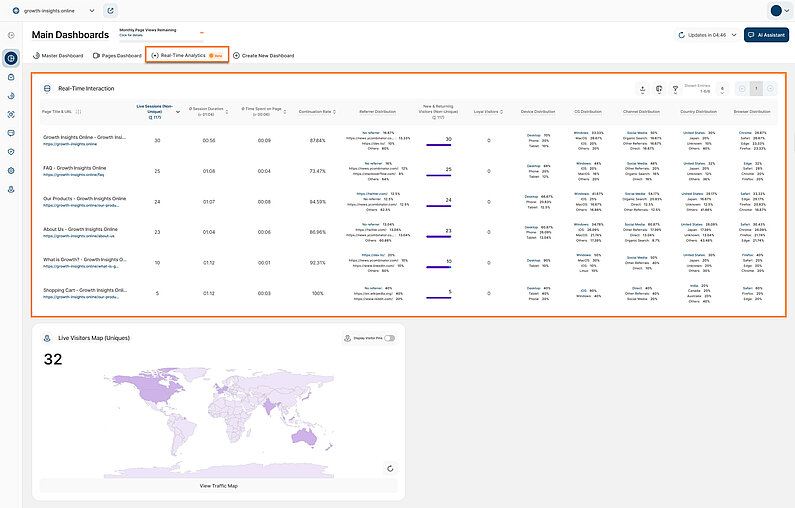Click the 87.84% continuation rate cell

tap(317, 140)
